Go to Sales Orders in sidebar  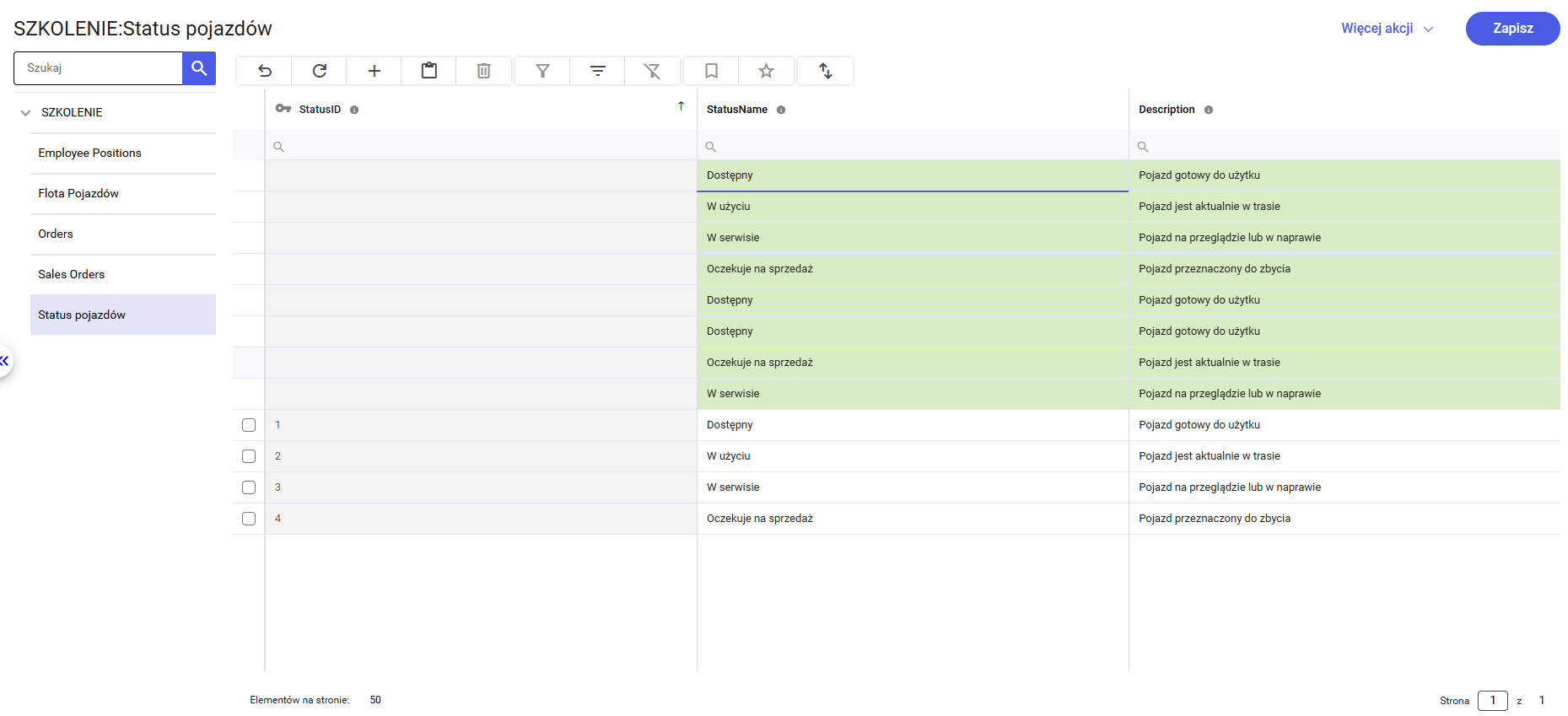point(72,274)
